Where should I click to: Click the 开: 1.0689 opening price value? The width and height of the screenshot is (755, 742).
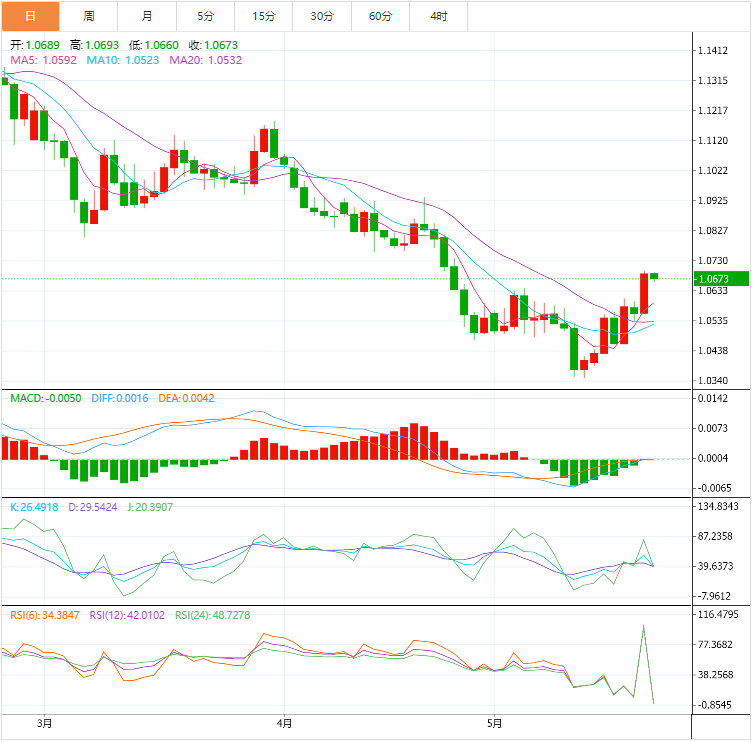coord(35,45)
